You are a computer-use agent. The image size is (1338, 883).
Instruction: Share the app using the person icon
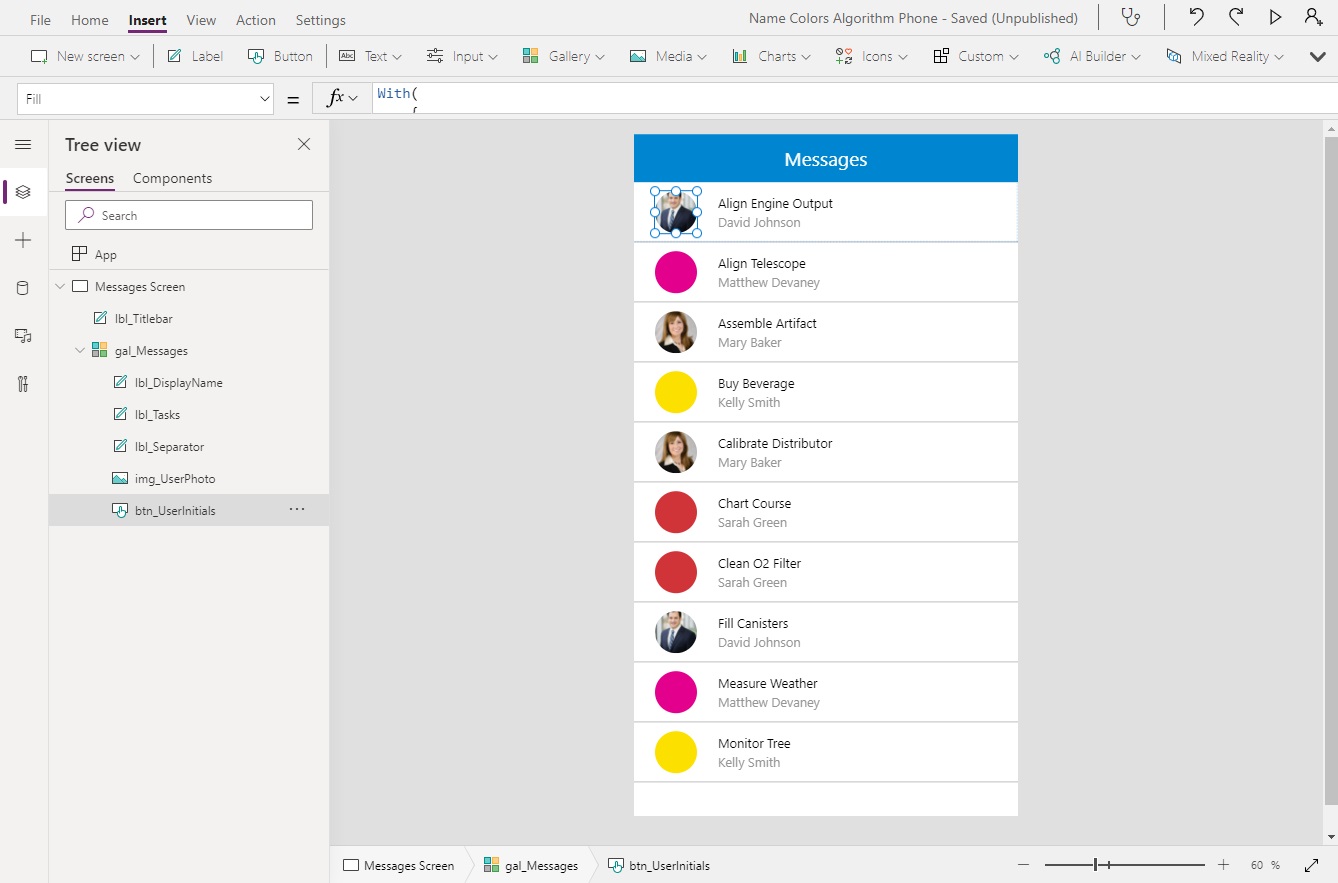tap(1313, 17)
